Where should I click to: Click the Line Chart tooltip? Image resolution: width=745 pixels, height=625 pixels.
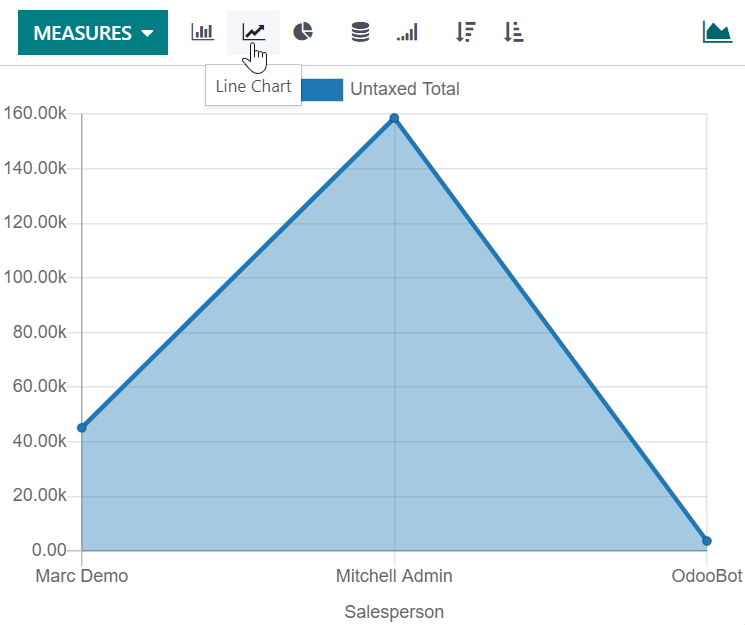click(253, 86)
